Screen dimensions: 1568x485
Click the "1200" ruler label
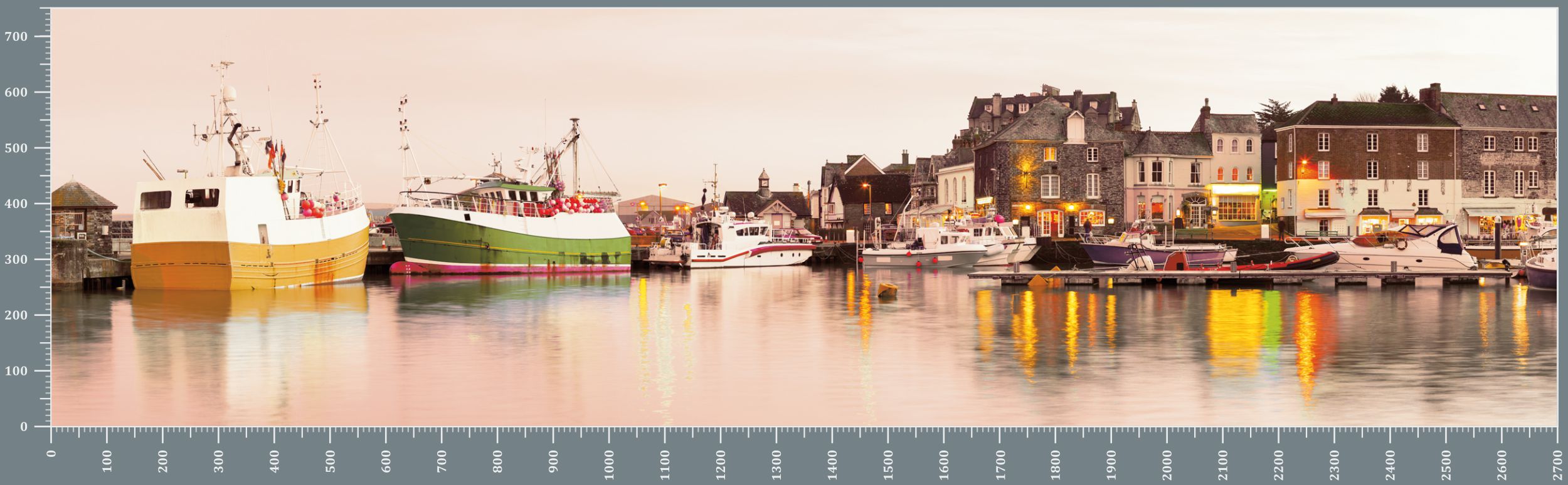[721, 464]
